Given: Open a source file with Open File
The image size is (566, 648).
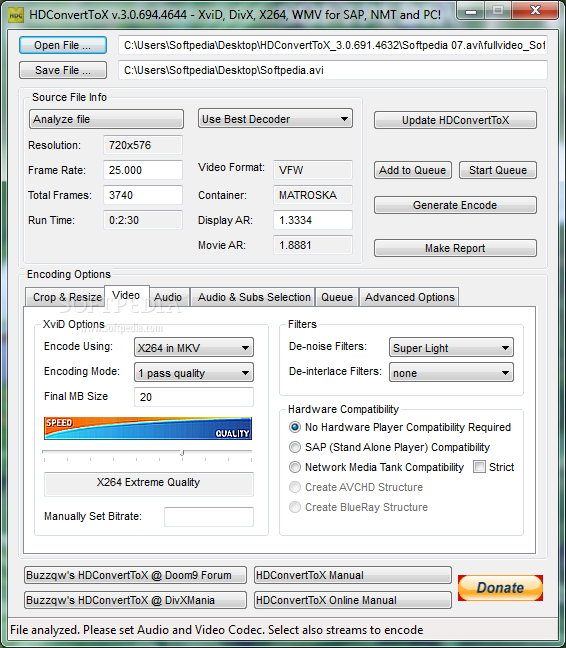Looking at the screenshot, I should pyautogui.click(x=63, y=45).
